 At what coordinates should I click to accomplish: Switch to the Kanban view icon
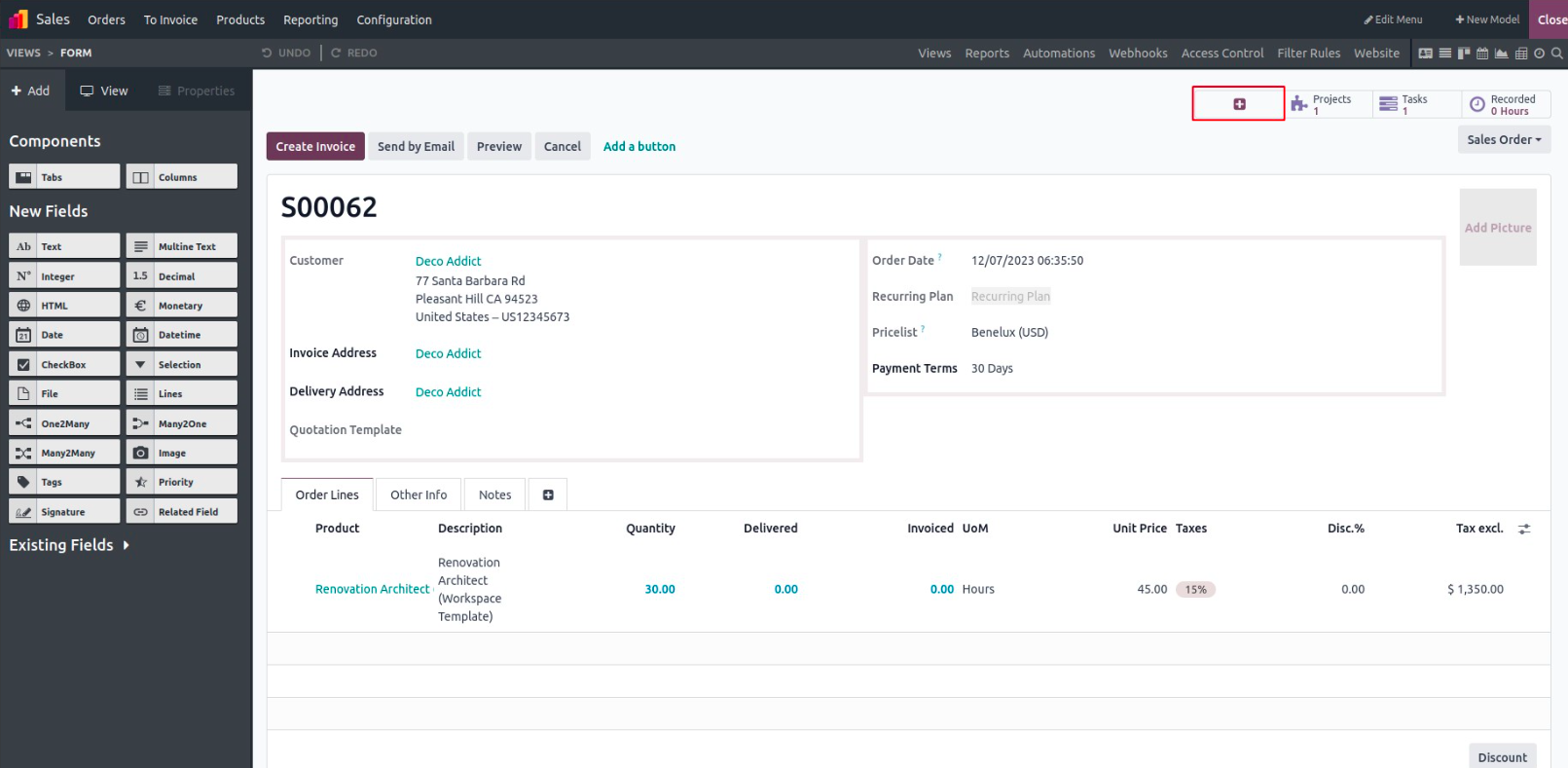[x=1463, y=54]
